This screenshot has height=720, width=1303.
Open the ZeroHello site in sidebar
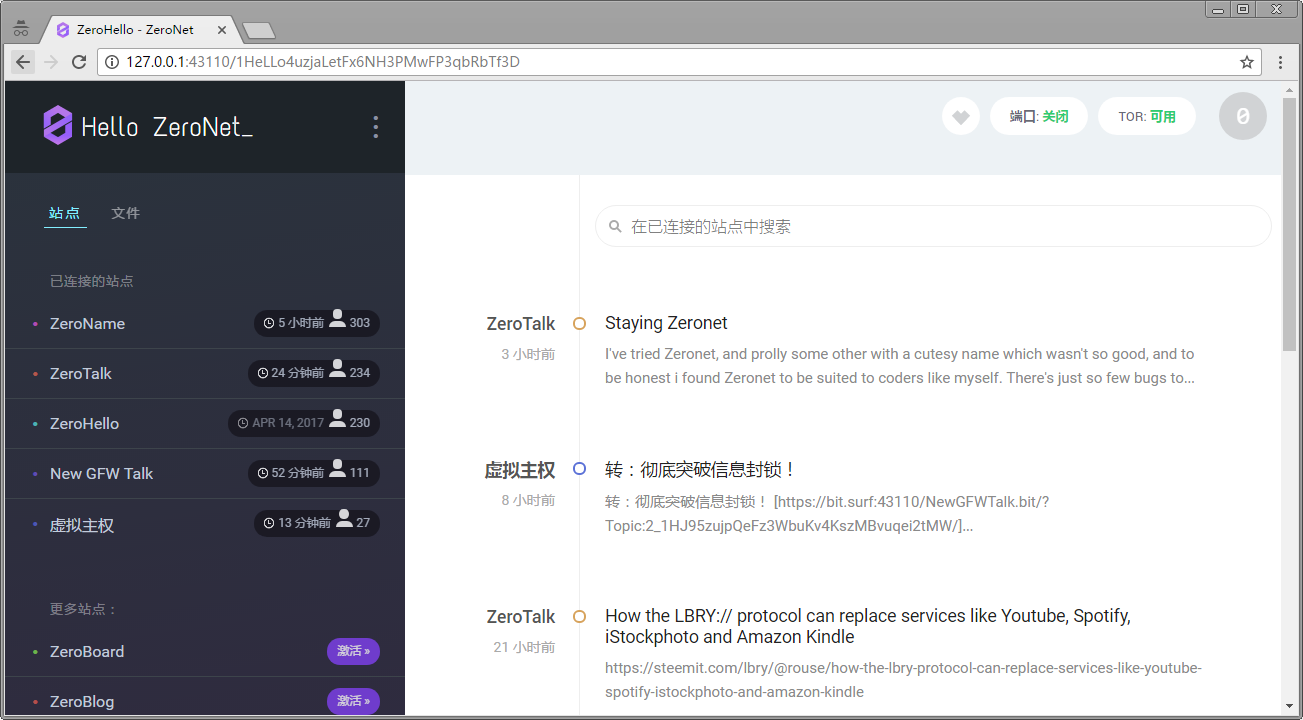[x=84, y=423]
